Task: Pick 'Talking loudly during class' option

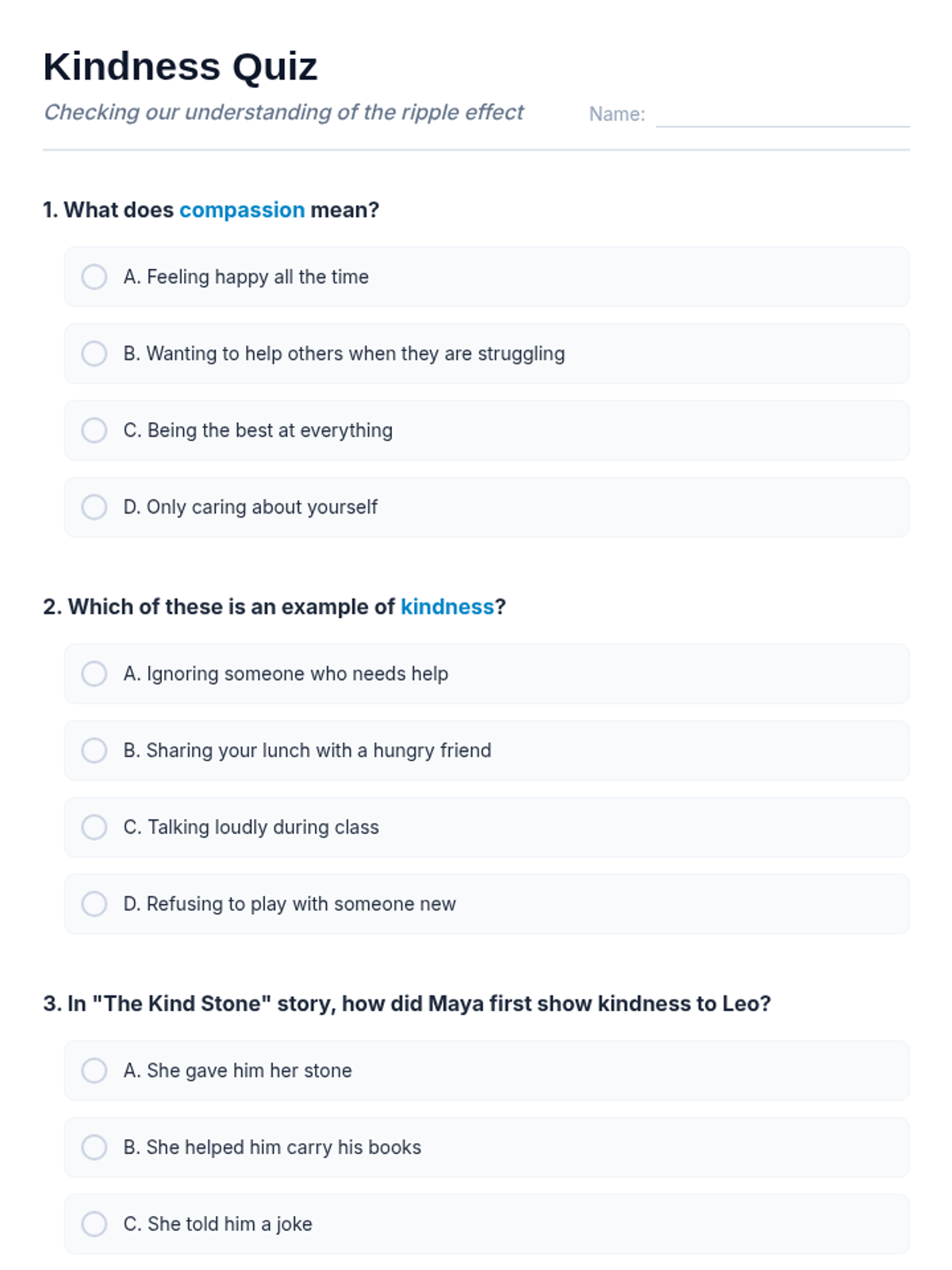Action: pyautogui.click(x=94, y=827)
